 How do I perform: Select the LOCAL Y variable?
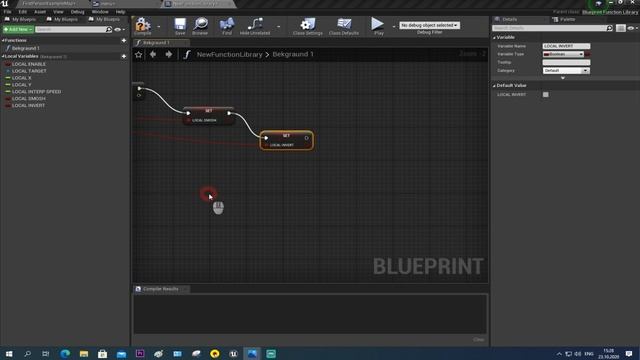click(21, 85)
